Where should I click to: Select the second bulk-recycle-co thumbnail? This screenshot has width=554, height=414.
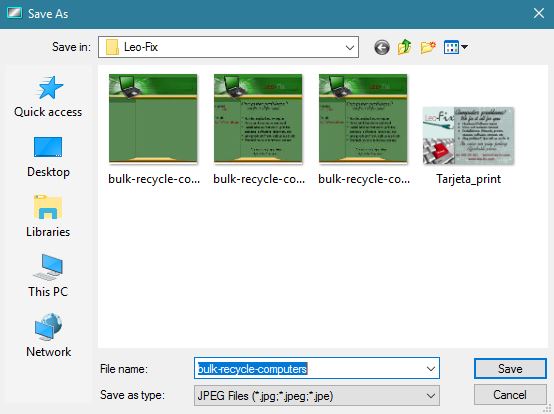click(258, 129)
